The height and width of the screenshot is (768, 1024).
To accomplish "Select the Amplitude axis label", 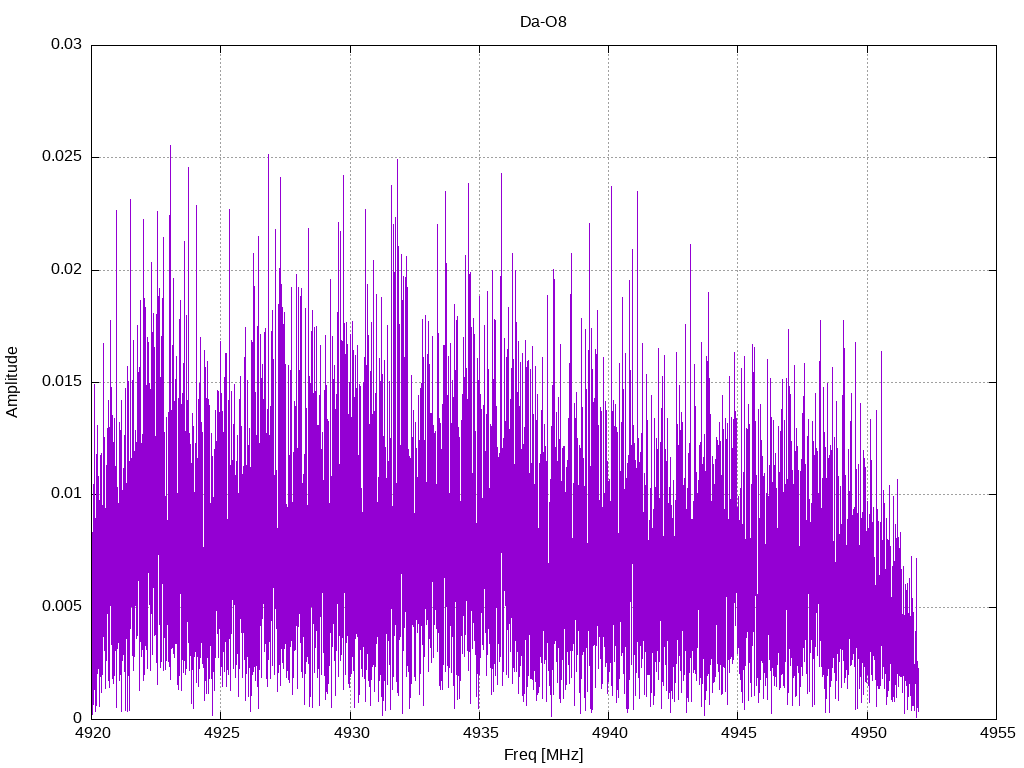I will [12, 382].
